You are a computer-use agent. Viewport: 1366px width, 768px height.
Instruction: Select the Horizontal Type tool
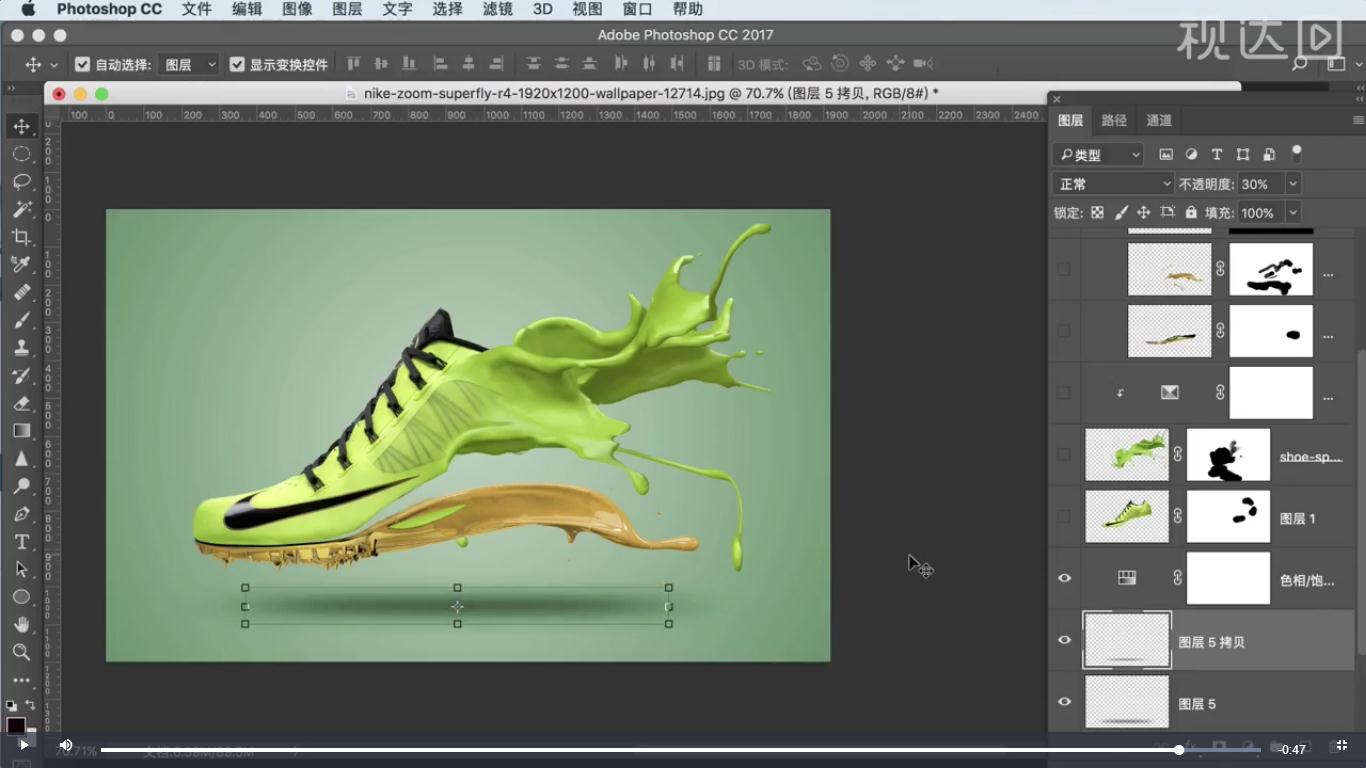[x=21, y=541]
